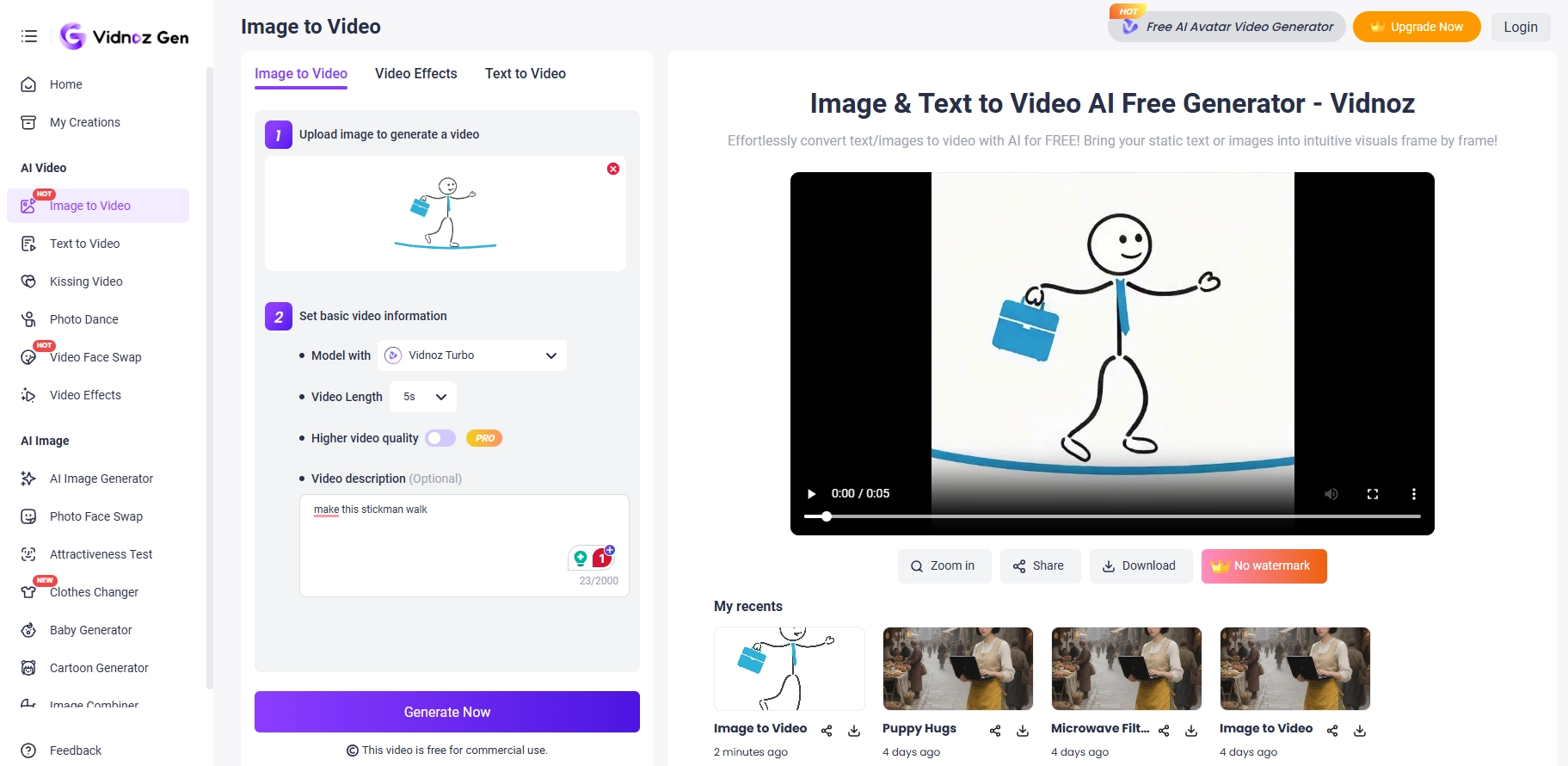Click the red badge icon in description box

click(603, 557)
